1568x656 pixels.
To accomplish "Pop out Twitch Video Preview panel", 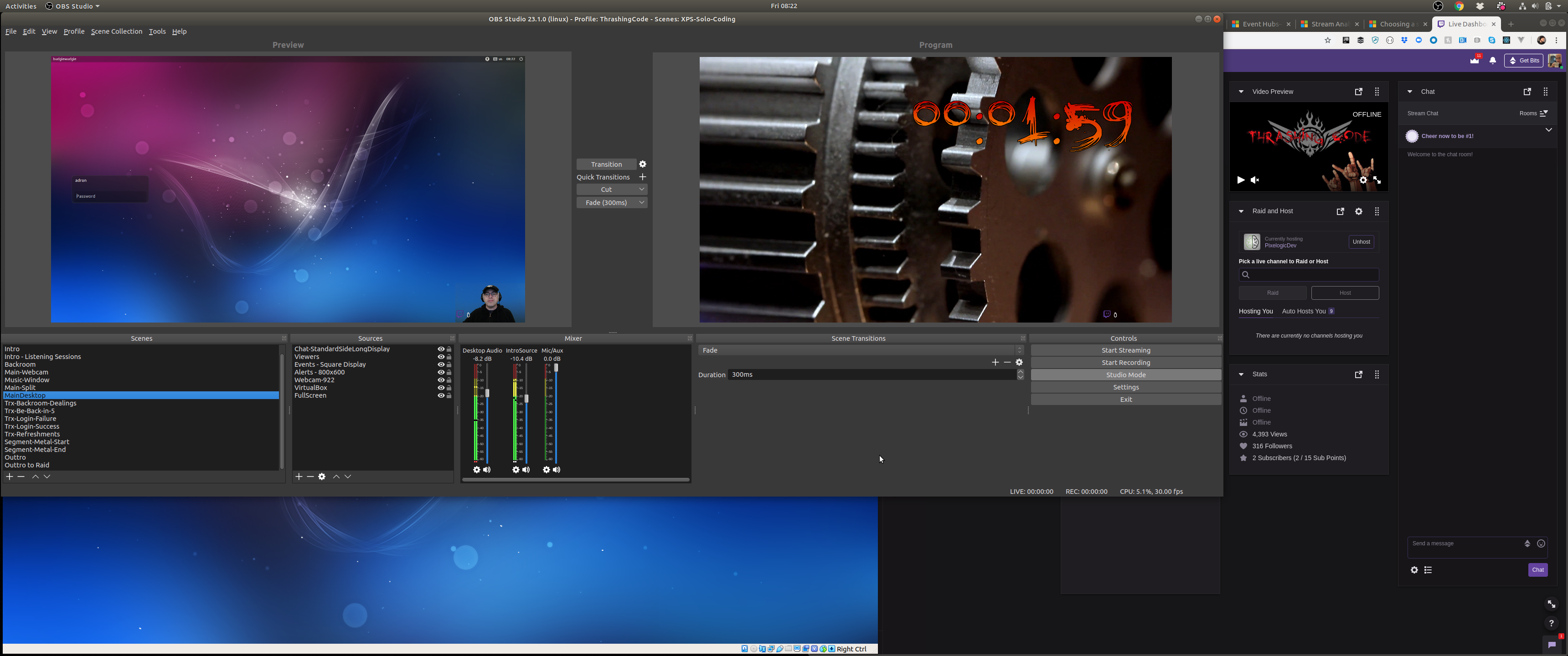I will point(1359,92).
